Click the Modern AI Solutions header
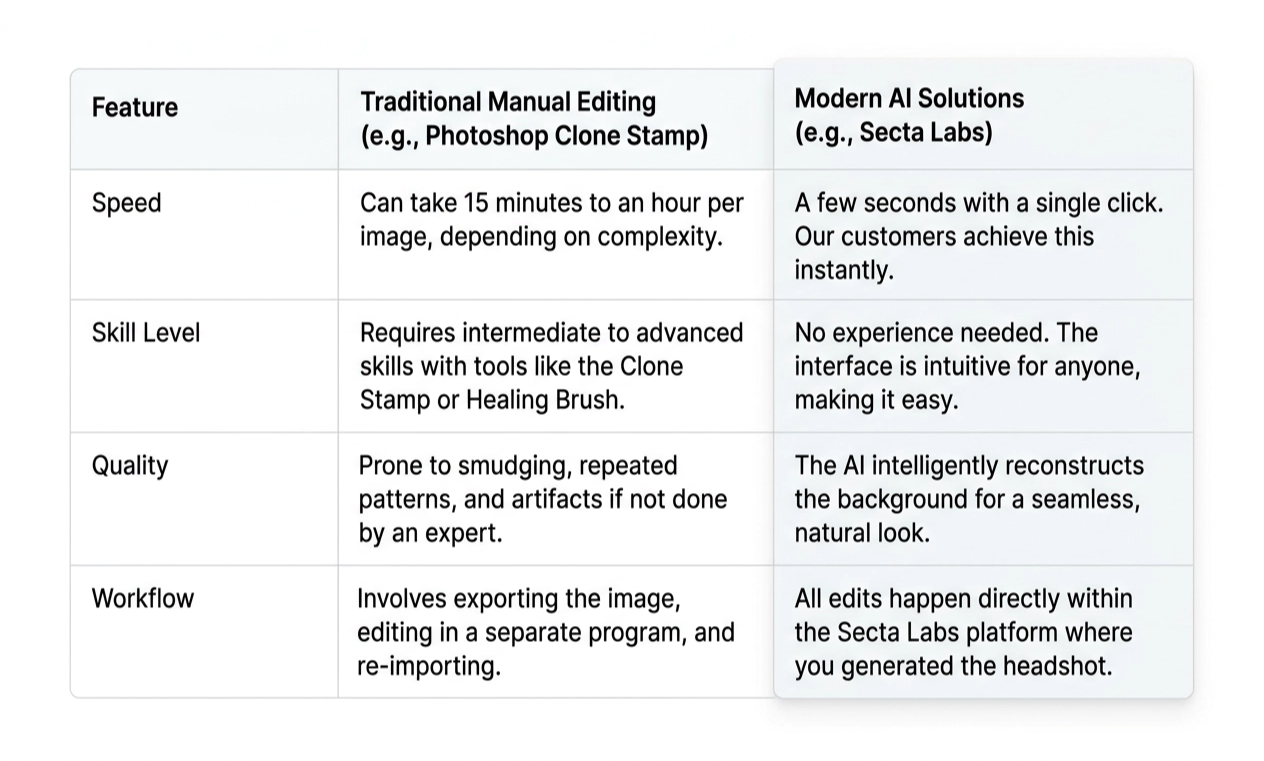 pos(909,114)
